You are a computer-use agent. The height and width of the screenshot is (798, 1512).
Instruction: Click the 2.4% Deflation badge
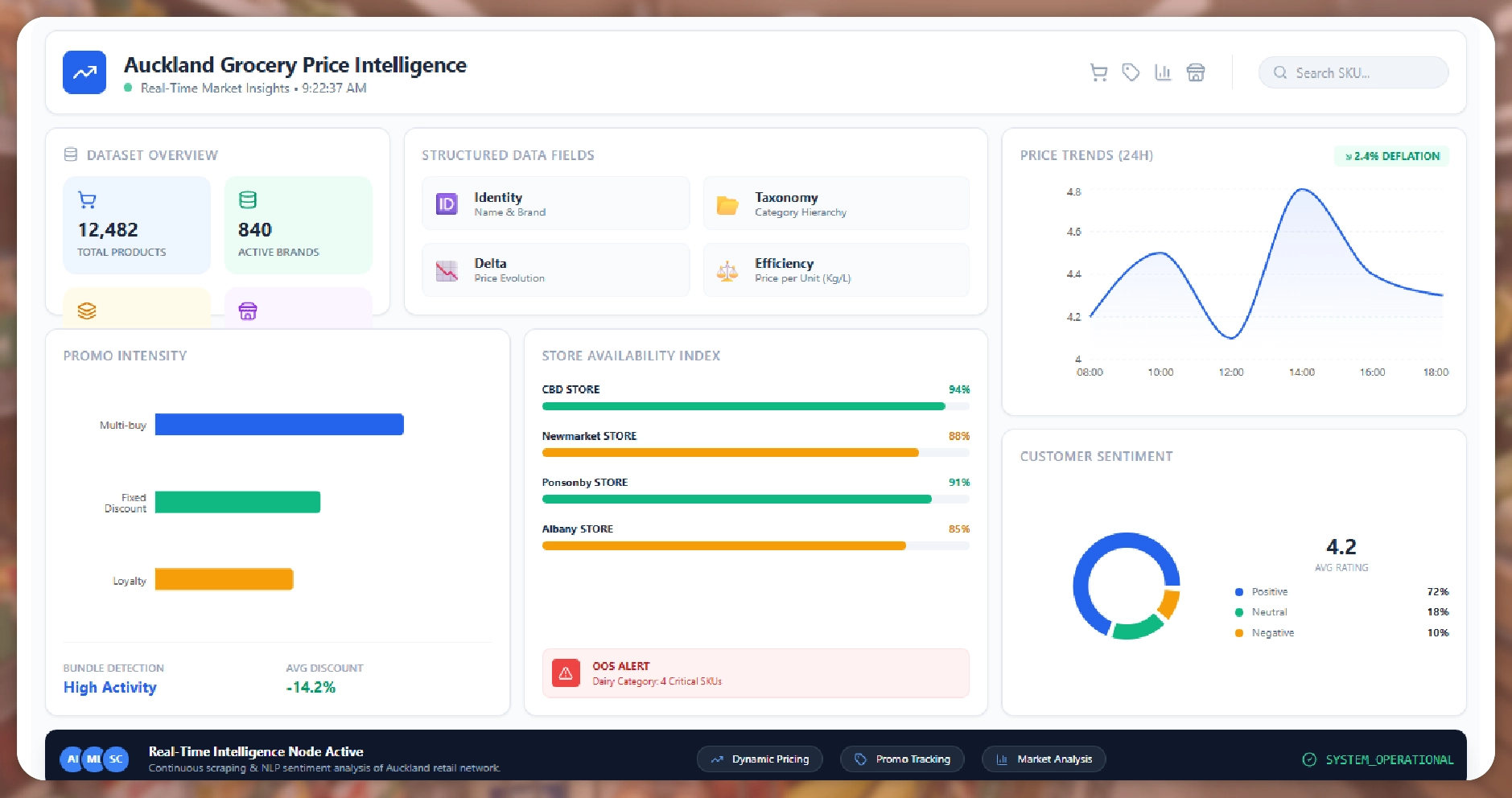pyautogui.click(x=1391, y=156)
